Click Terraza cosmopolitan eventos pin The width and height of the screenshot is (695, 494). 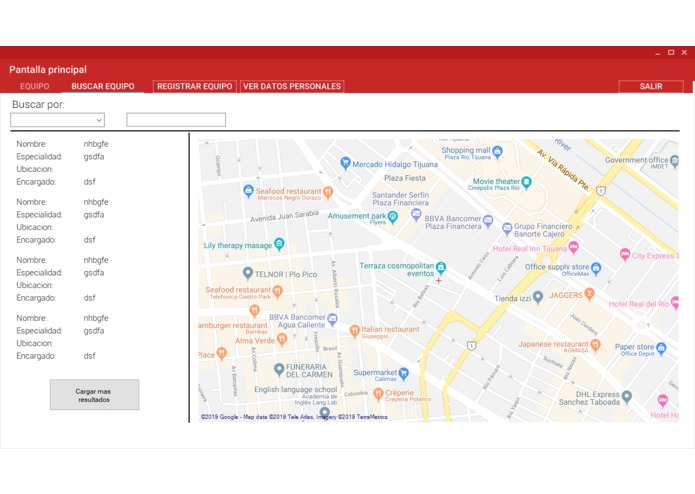click(441, 267)
